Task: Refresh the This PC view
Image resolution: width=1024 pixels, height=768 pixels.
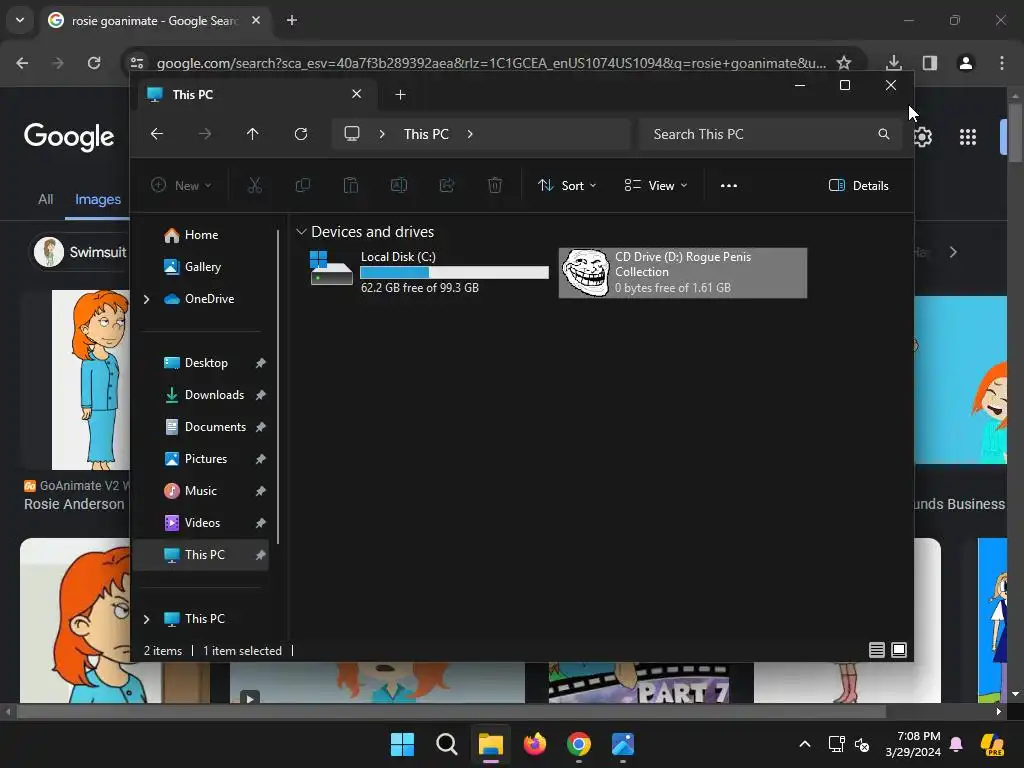Action: click(x=301, y=134)
